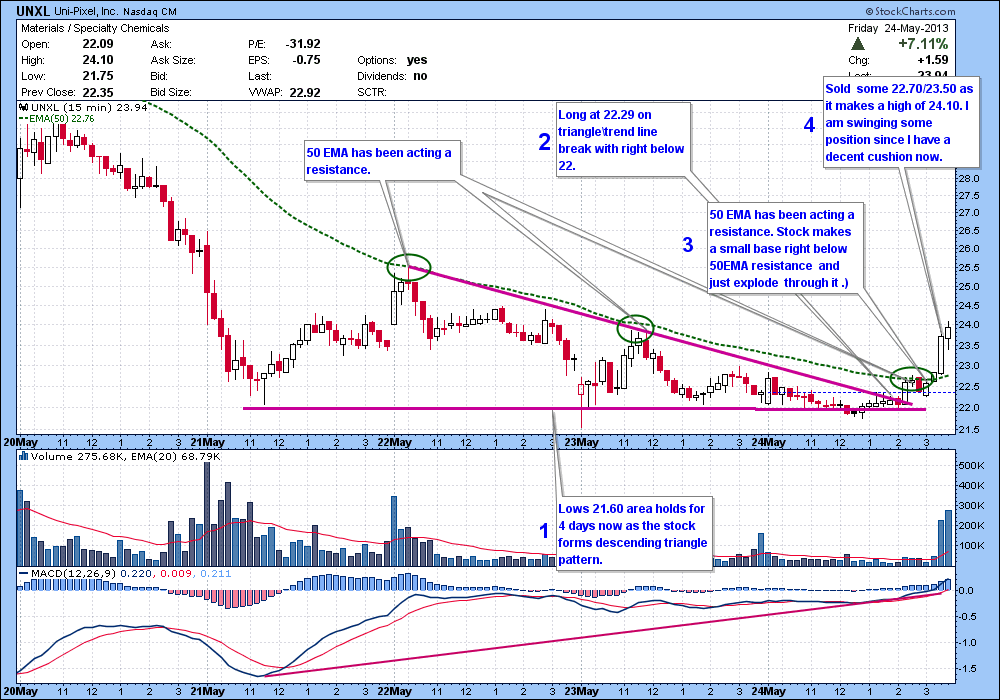The height and width of the screenshot is (700, 1000).
Task: Click the -1.5 MACD axis label
Action: point(969,668)
